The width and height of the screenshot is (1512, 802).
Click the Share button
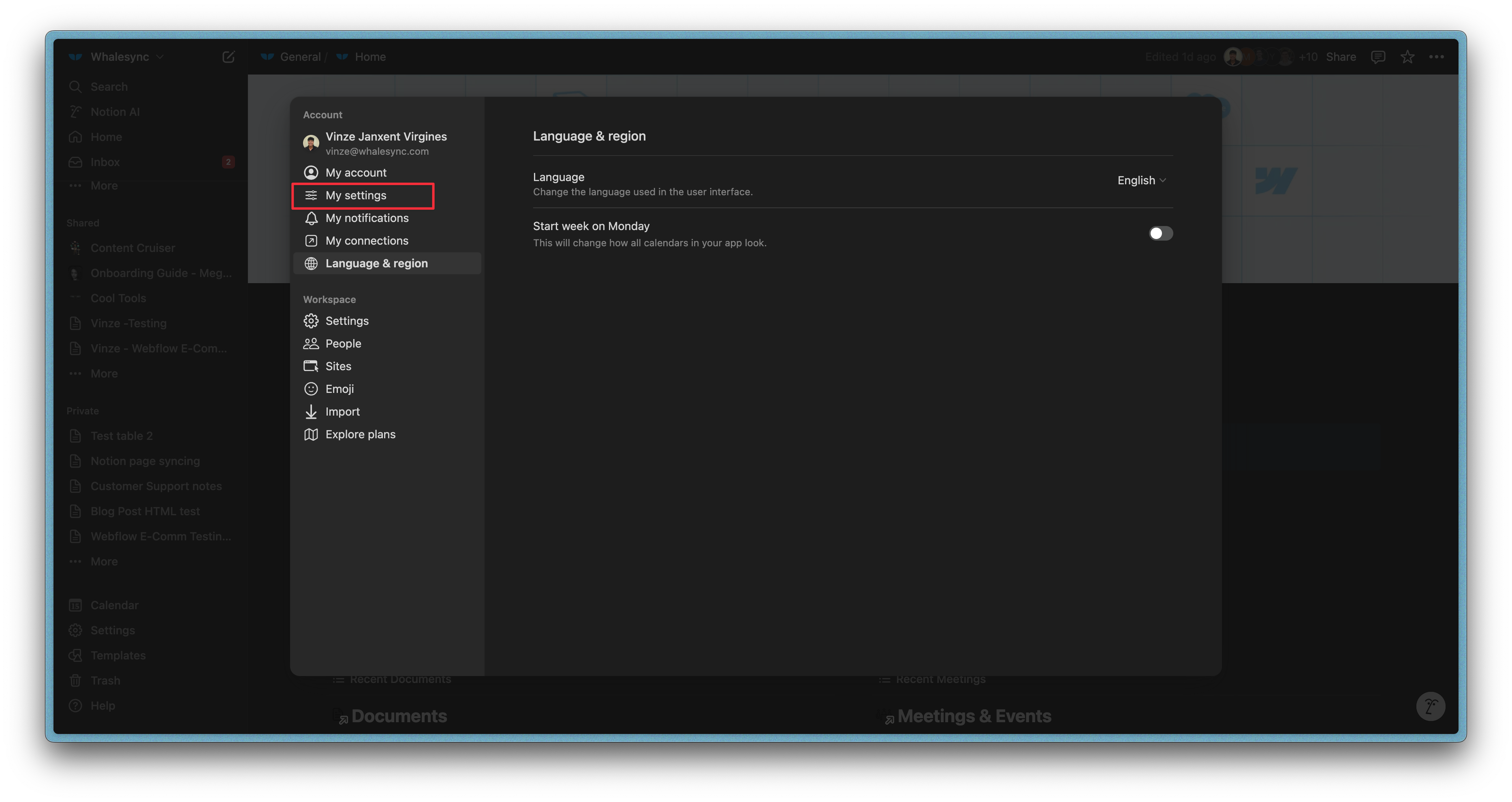click(1341, 57)
